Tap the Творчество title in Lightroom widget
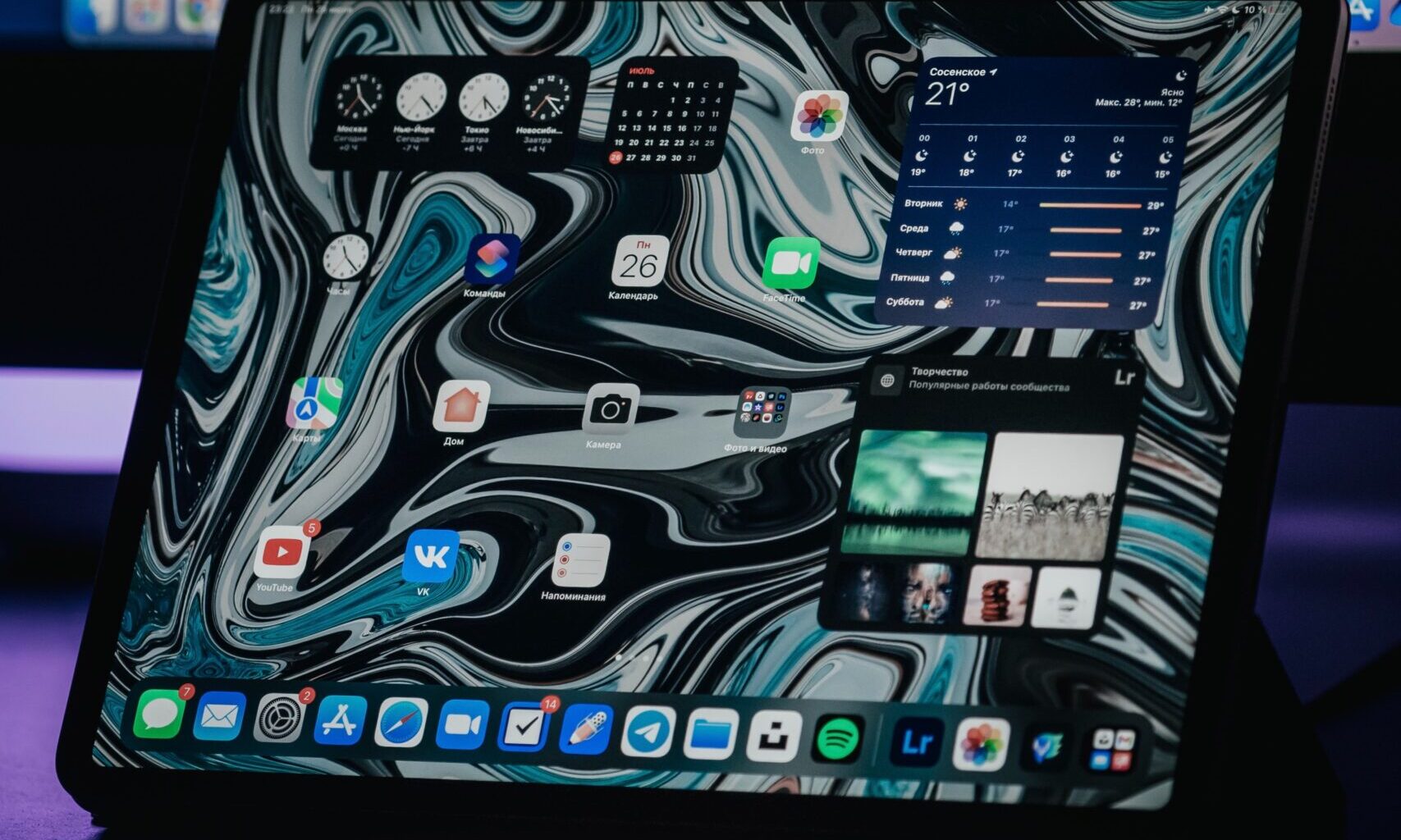 tap(939, 372)
